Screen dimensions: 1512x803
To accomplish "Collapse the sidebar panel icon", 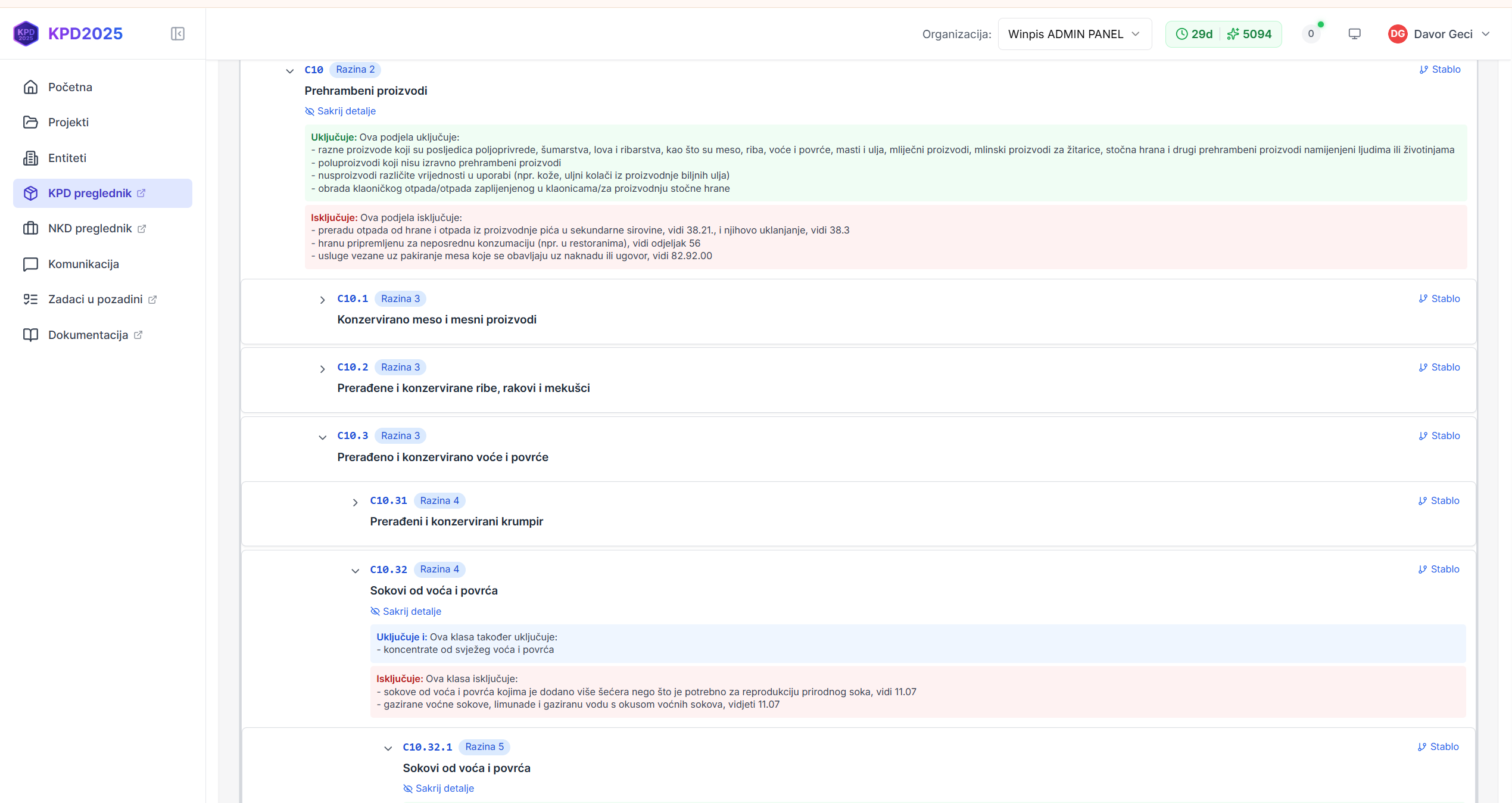I will 177,34.
